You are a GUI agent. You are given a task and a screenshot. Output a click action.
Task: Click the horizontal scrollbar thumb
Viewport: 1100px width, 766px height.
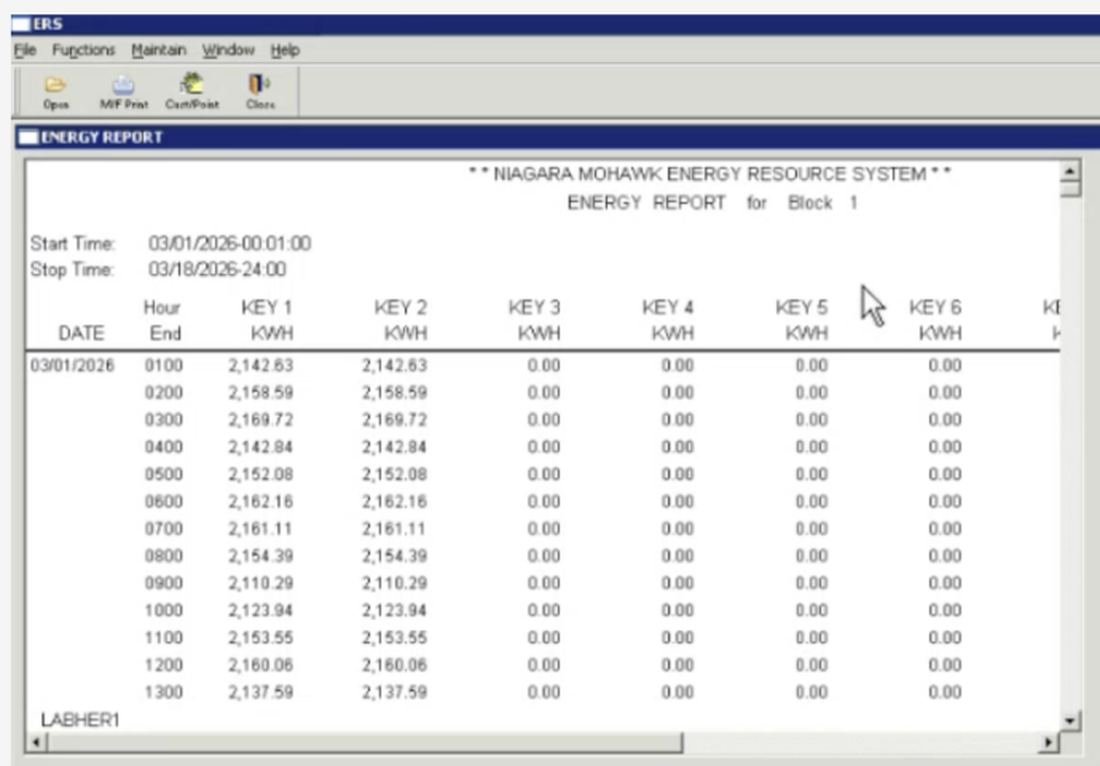click(365, 742)
